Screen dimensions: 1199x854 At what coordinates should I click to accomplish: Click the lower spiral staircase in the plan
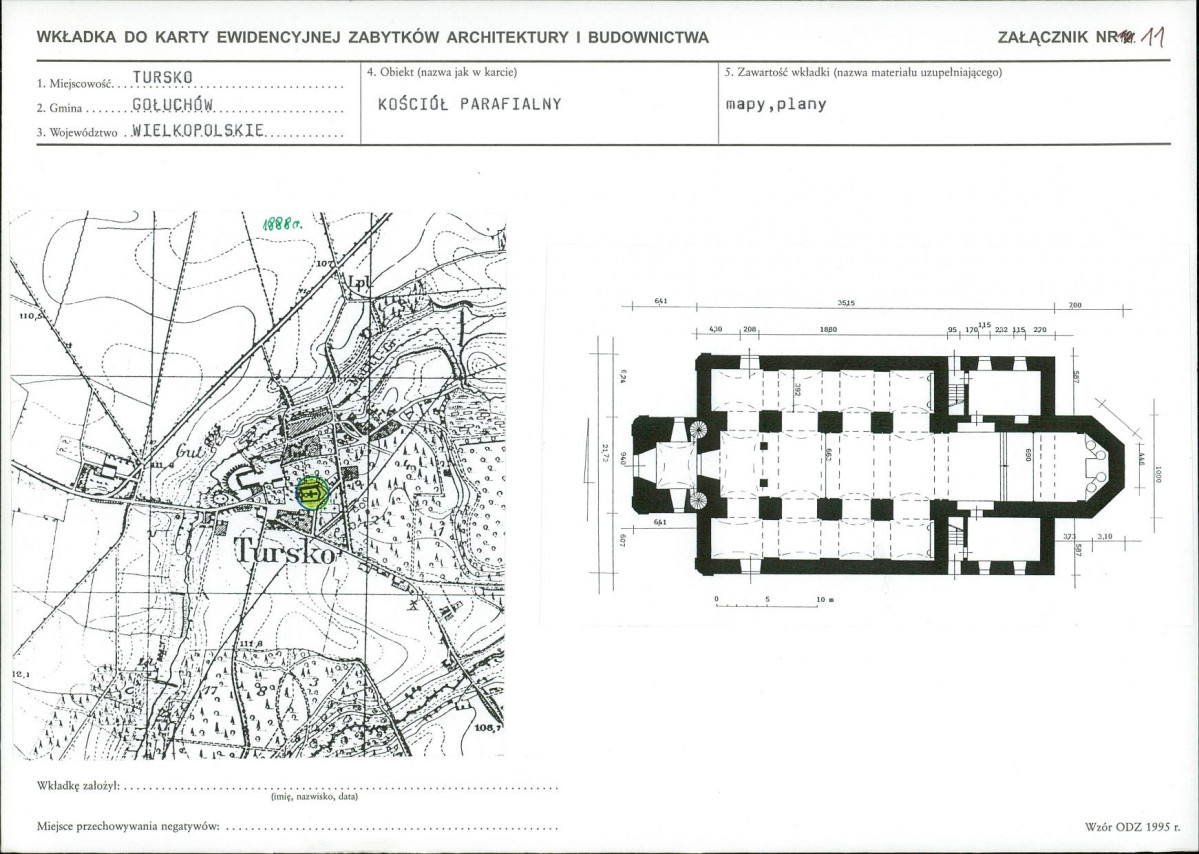coord(699,501)
